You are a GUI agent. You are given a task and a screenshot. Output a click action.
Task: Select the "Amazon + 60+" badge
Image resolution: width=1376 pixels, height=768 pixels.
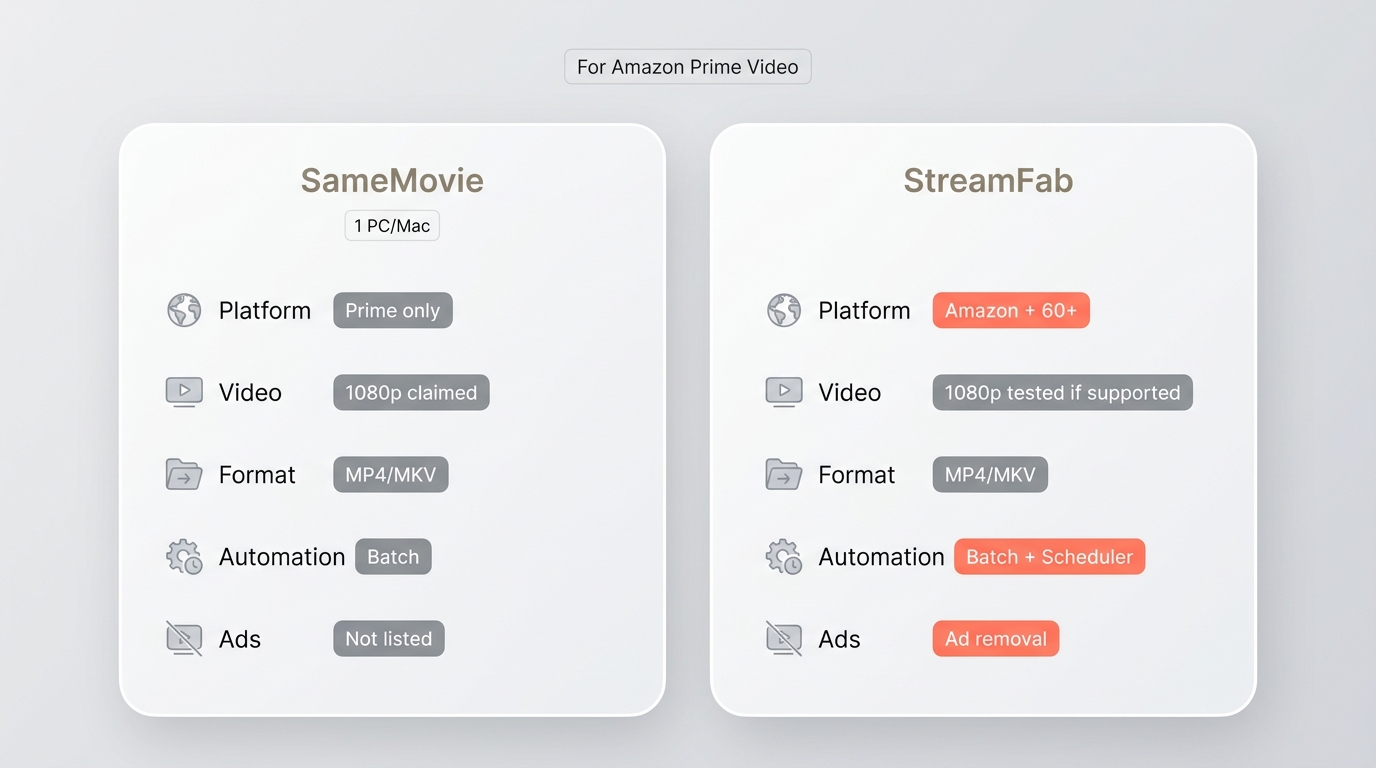pyautogui.click(x=1011, y=310)
